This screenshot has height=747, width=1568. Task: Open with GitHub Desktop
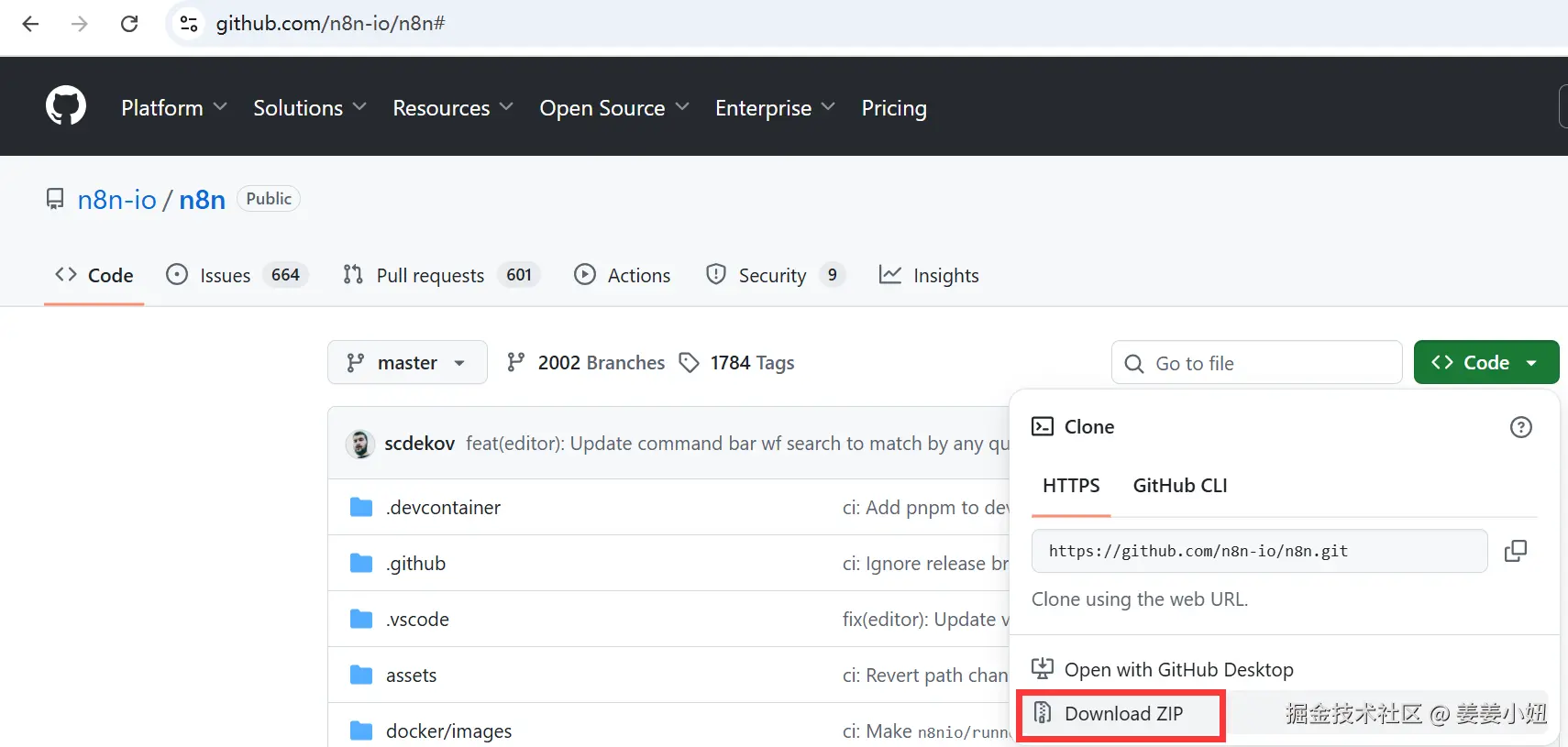(1178, 670)
